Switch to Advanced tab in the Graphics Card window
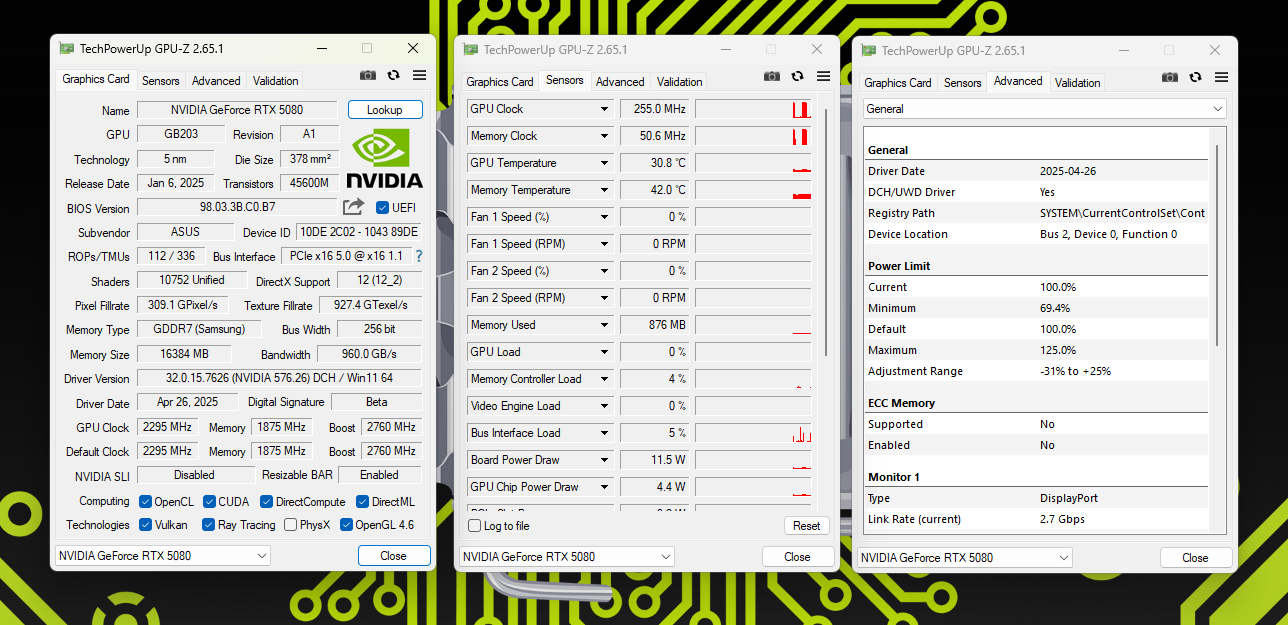 (x=216, y=81)
